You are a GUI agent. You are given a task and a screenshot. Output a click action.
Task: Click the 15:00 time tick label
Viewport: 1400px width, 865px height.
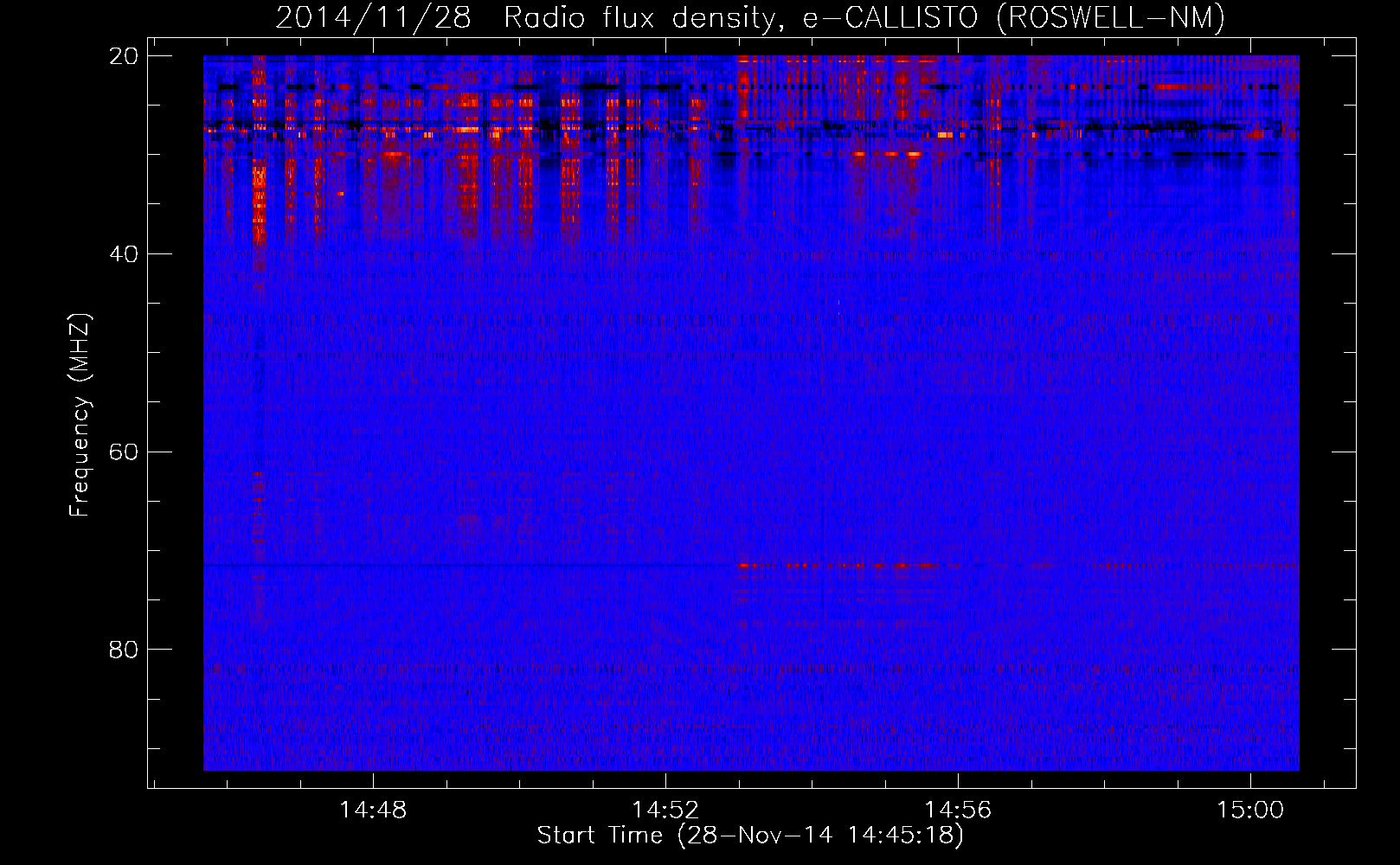point(1250,811)
